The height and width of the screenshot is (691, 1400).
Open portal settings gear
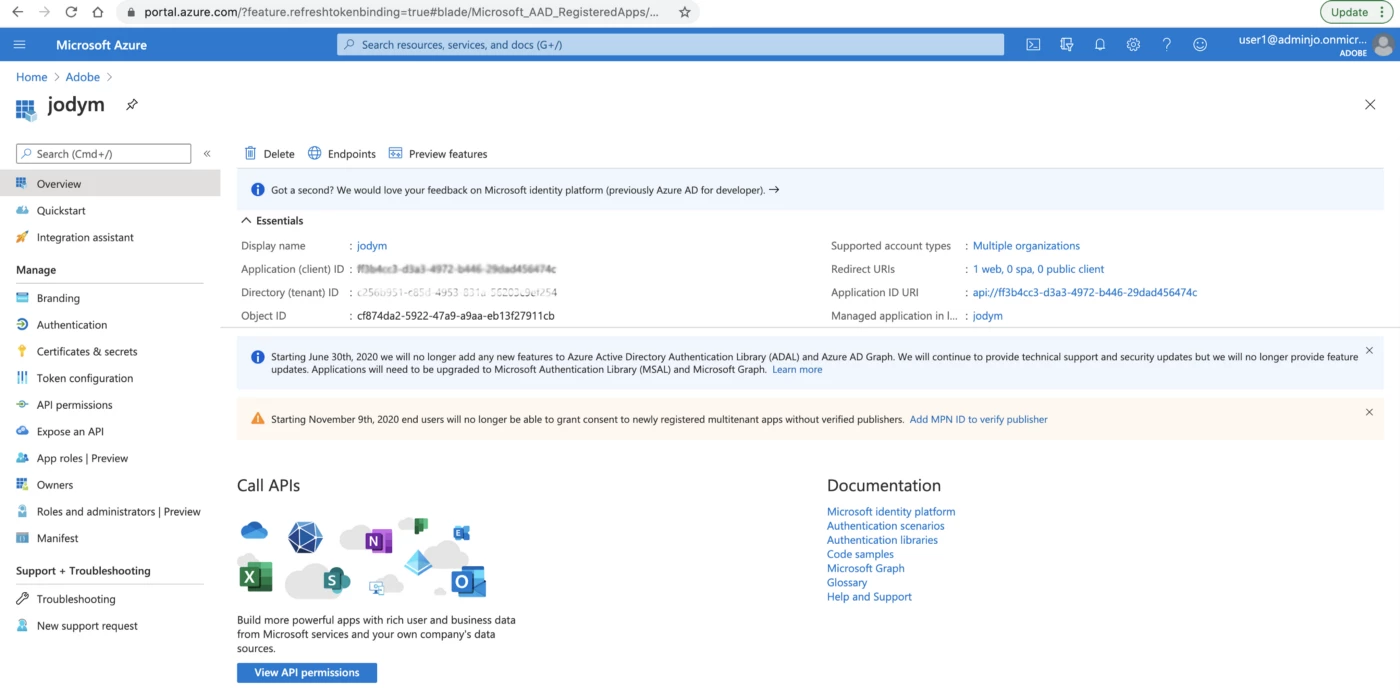[x=1133, y=45]
